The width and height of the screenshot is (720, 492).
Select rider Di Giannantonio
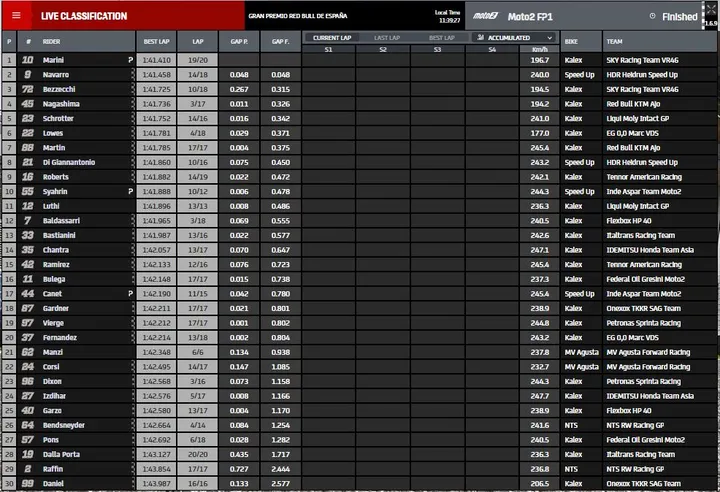pyautogui.click(x=69, y=162)
